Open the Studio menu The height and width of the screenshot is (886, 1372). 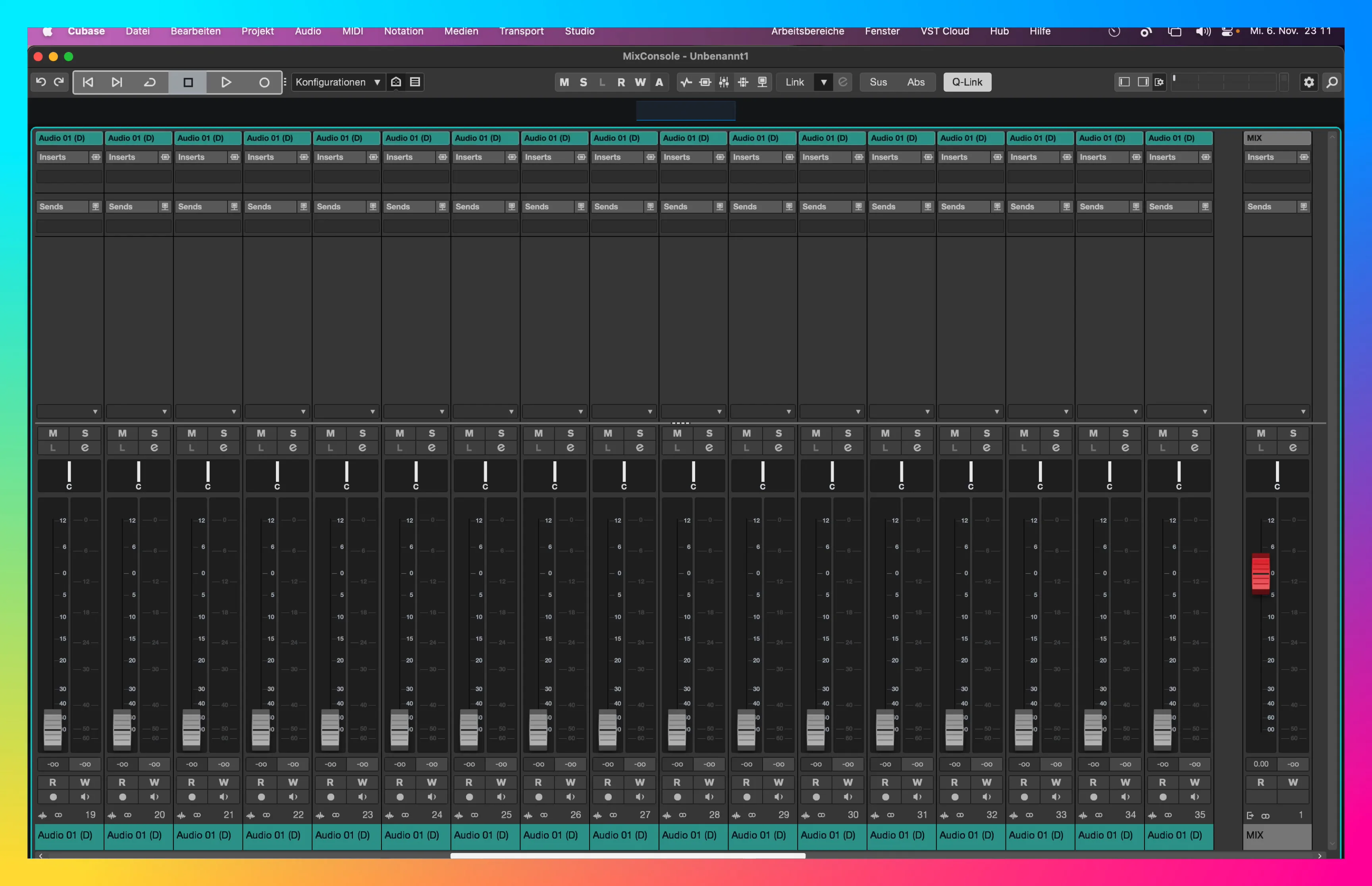click(x=579, y=31)
